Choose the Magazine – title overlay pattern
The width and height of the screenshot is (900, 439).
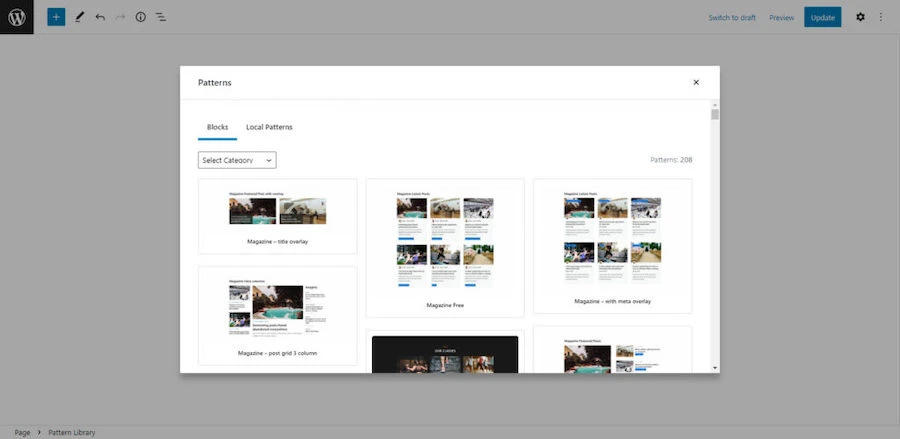(x=277, y=216)
